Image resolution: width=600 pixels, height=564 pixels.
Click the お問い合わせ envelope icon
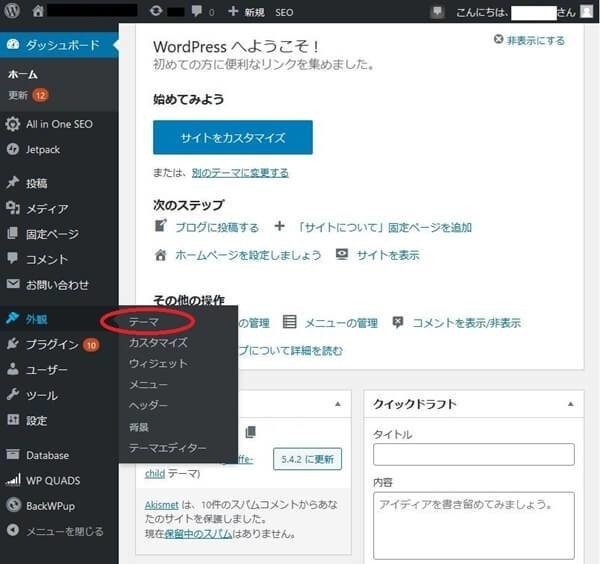click(13, 284)
